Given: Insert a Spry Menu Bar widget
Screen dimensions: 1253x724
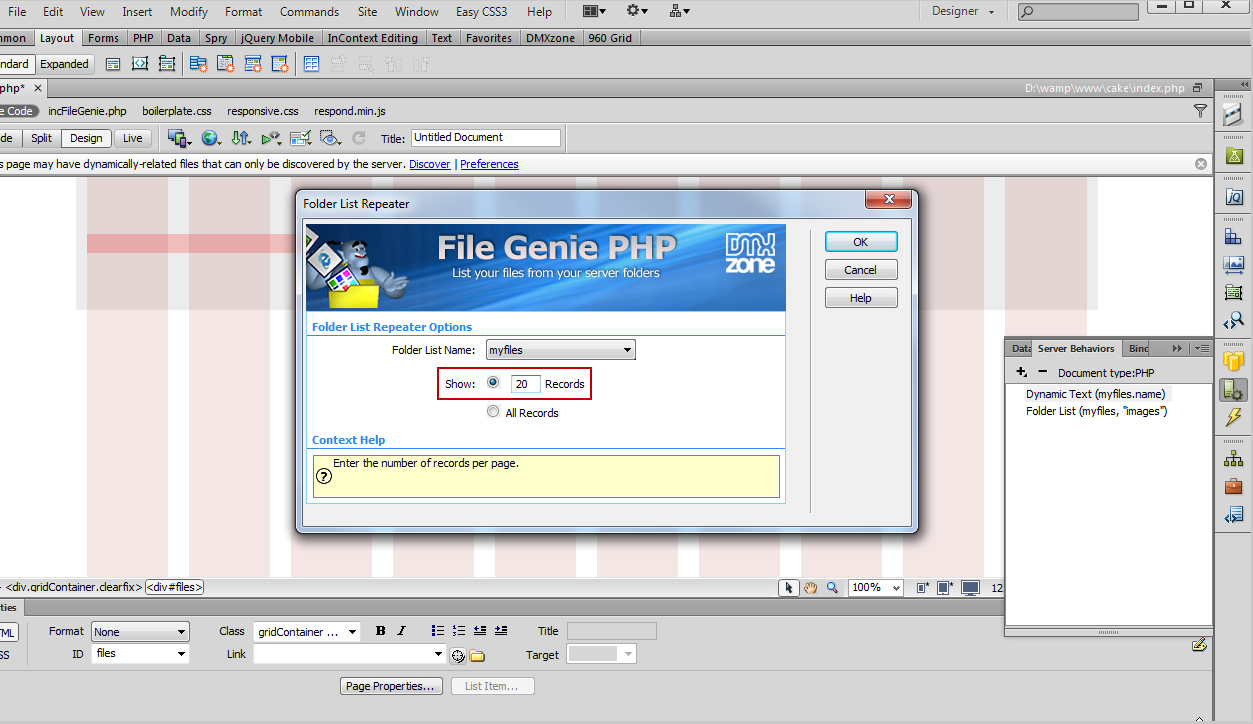Looking at the screenshot, I should pos(199,64).
